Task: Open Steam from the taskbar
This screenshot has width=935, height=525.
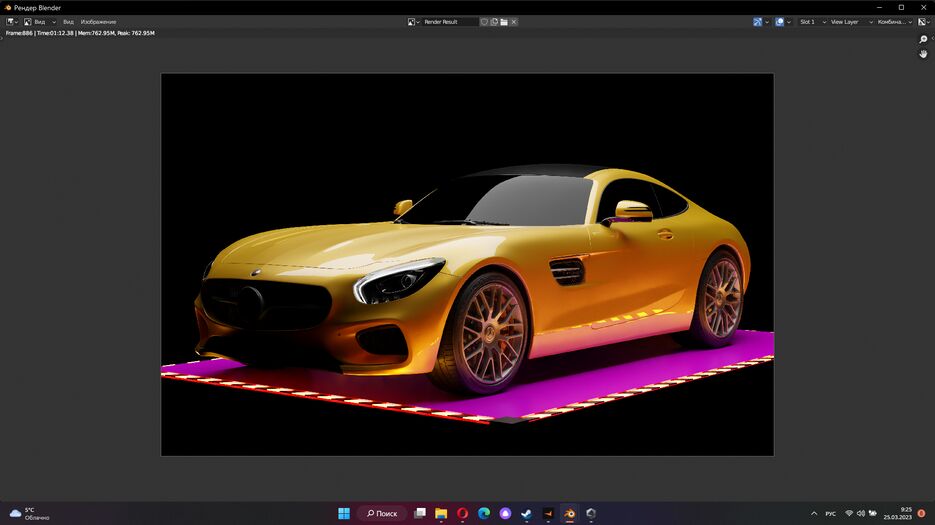Action: pyautogui.click(x=527, y=513)
